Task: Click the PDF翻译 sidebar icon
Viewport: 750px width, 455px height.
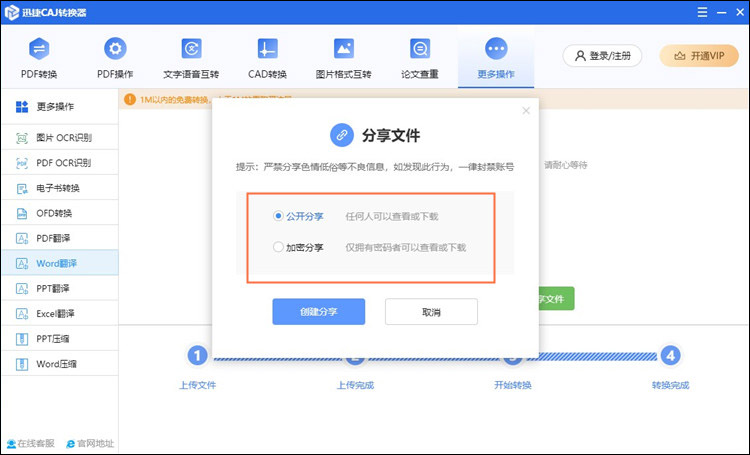Action: tap(22, 238)
